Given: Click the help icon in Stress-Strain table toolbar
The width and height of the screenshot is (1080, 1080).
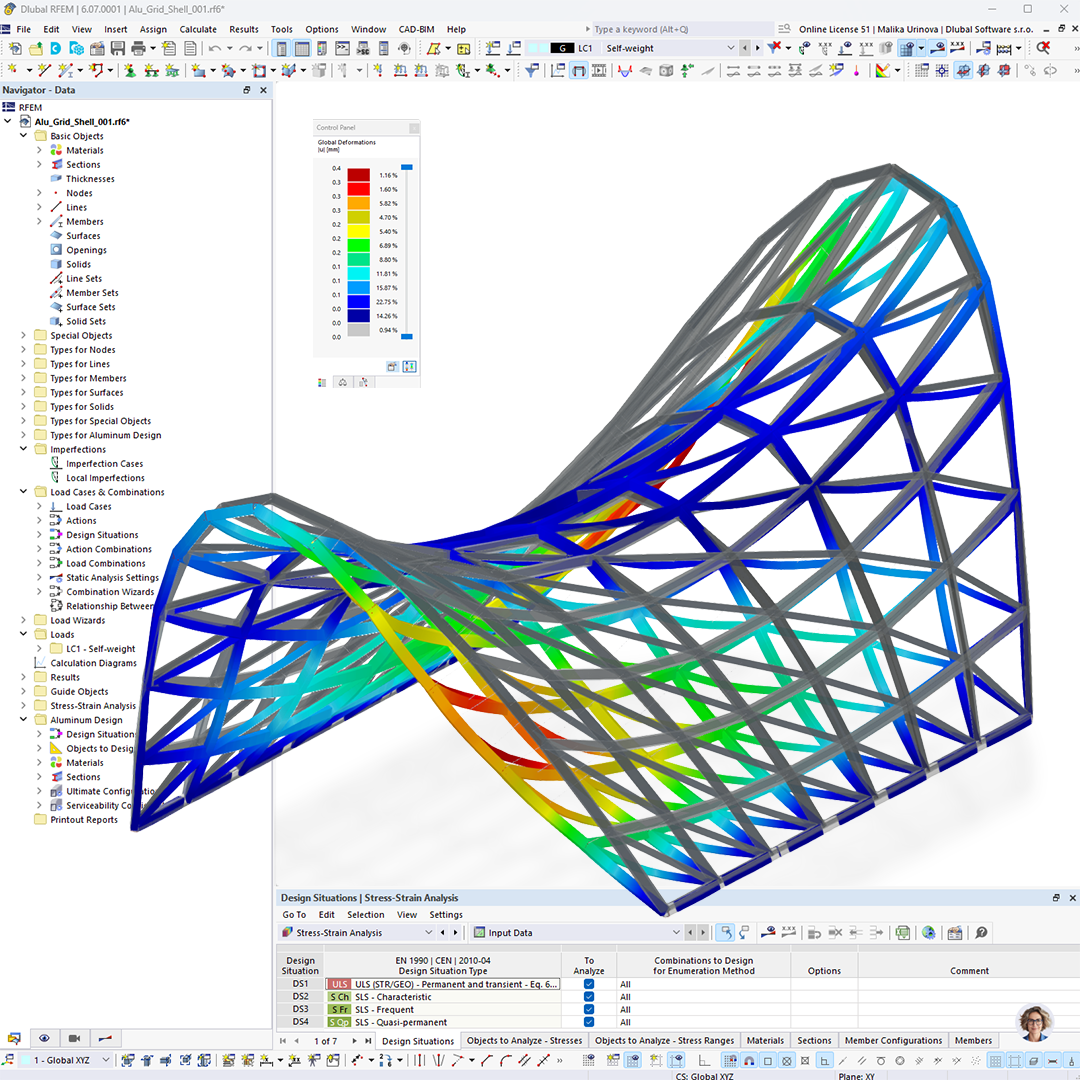Looking at the screenshot, I should (x=982, y=933).
